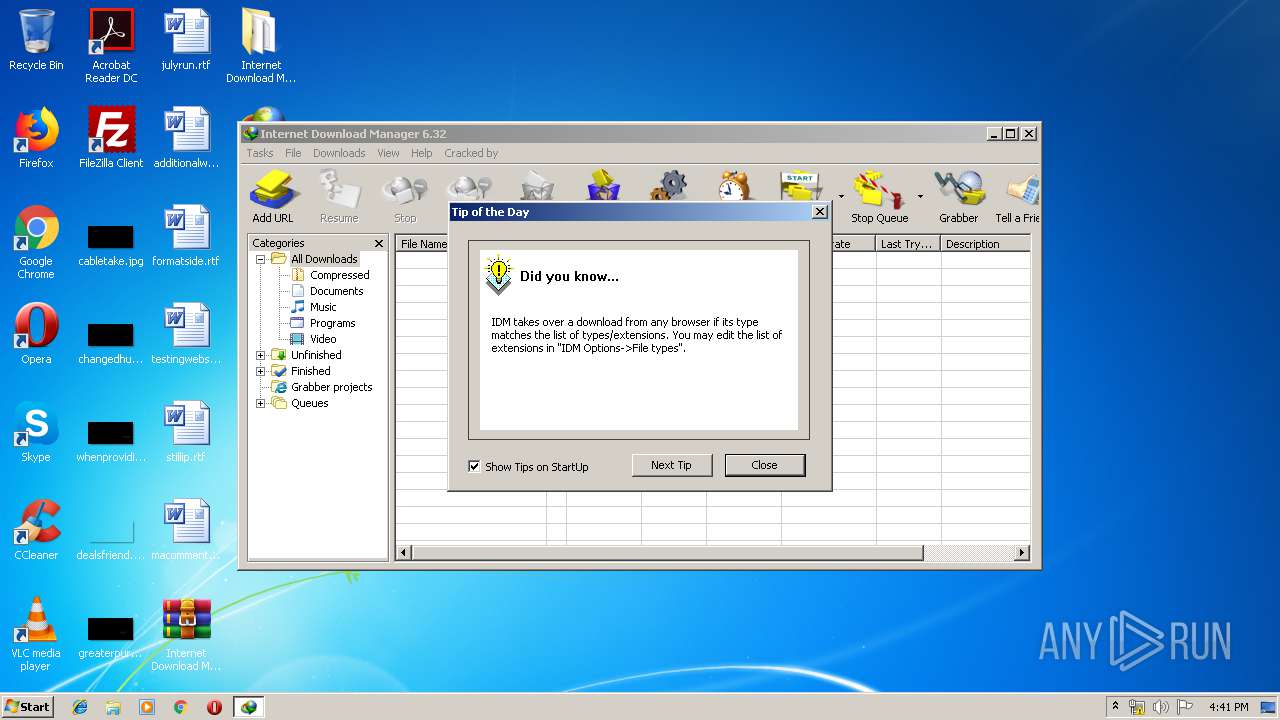Expand the Unfinished tree node
This screenshot has height=720, width=1280.
(260, 355)
